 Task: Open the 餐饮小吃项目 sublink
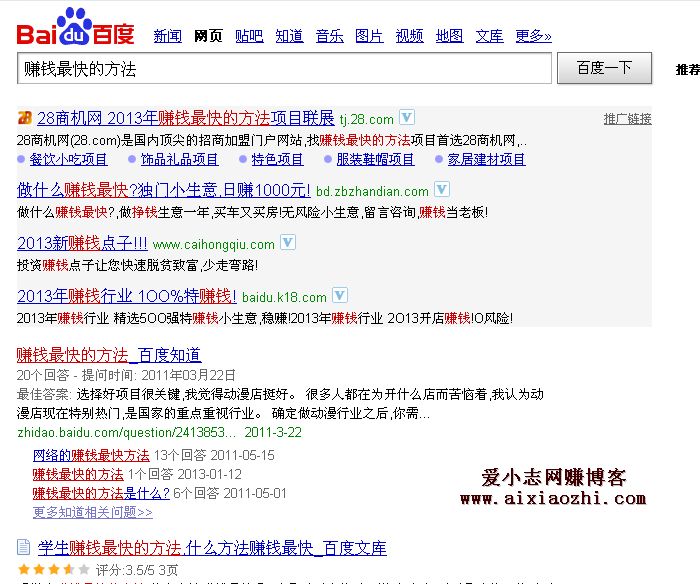tap(68, 159)
